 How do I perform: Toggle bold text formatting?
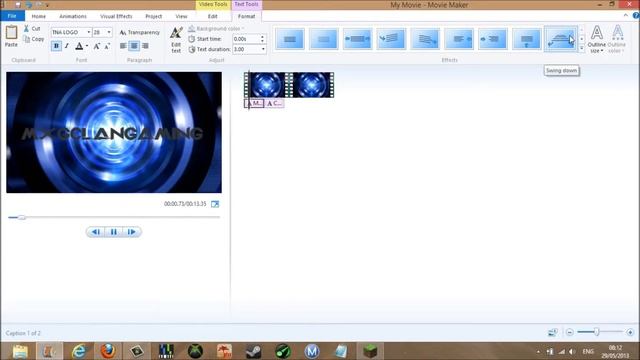tap(56, 46)
